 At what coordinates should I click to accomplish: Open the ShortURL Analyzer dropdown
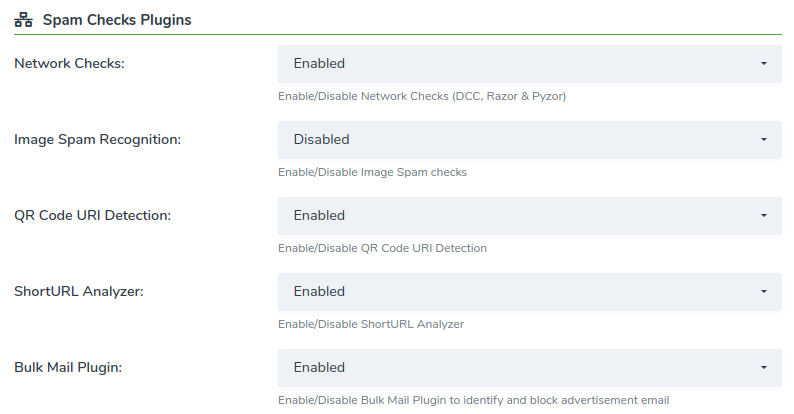(x=530, y=292)
